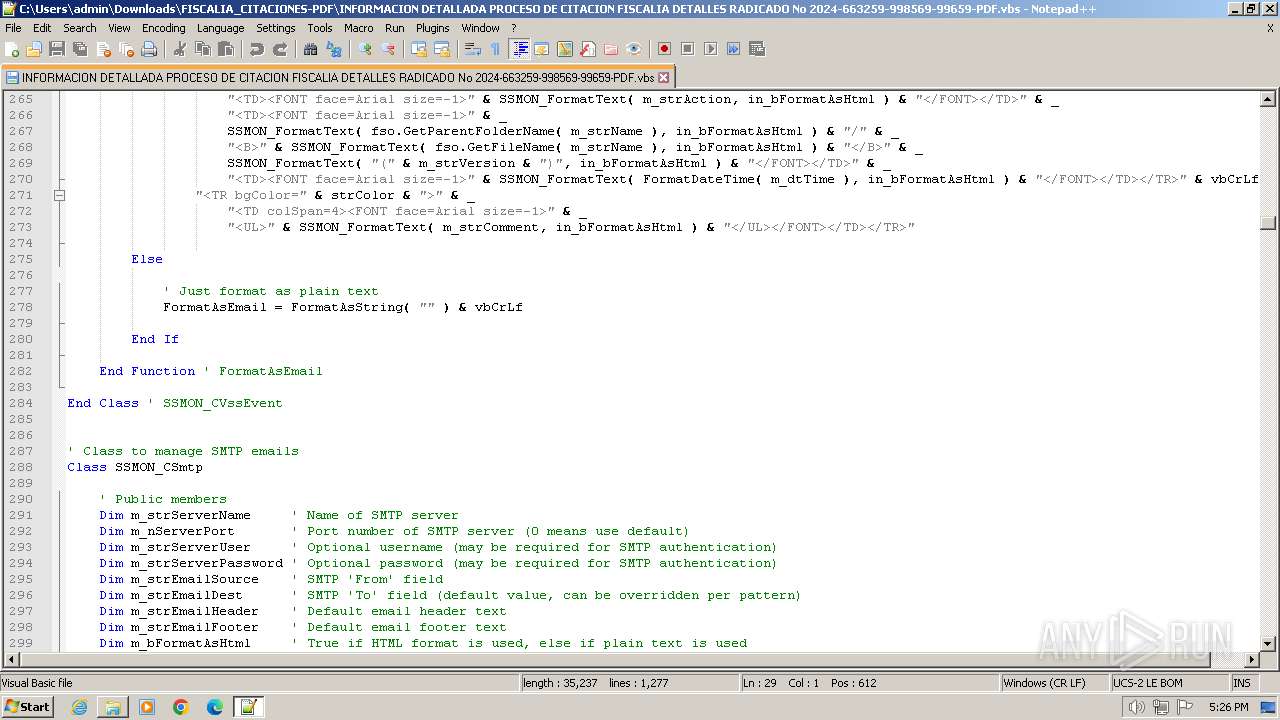Paste clipboard via toolbar icon
The image size is (1280, 720).
(x=226, y=49)
